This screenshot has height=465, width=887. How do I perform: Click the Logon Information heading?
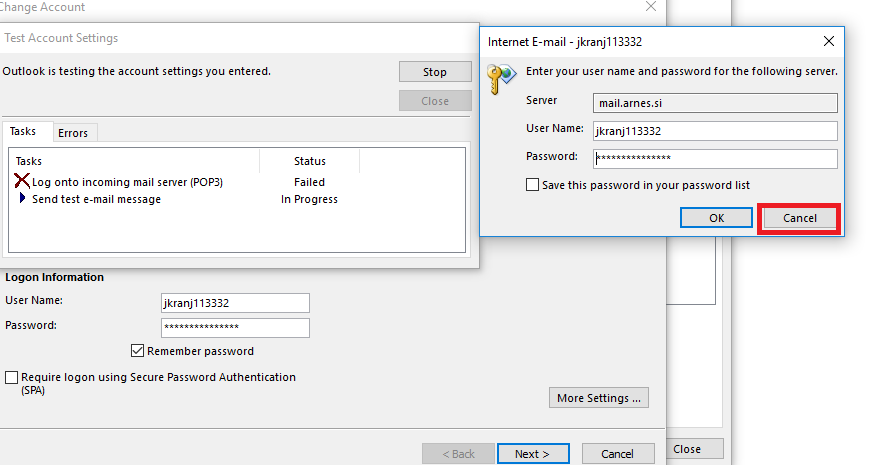[x=55, y=277]
